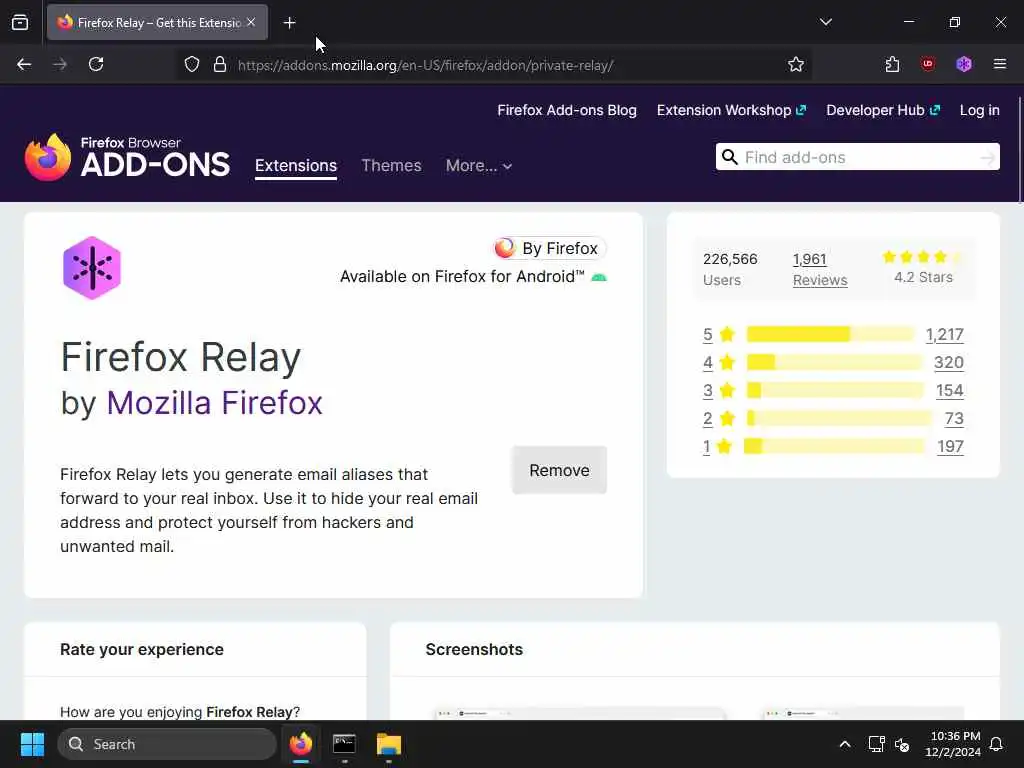Open uBlock Origin toolbar icon
The width and height of the screenshot is (1024, 768).
pyautogui.click(x=928, y=64)
